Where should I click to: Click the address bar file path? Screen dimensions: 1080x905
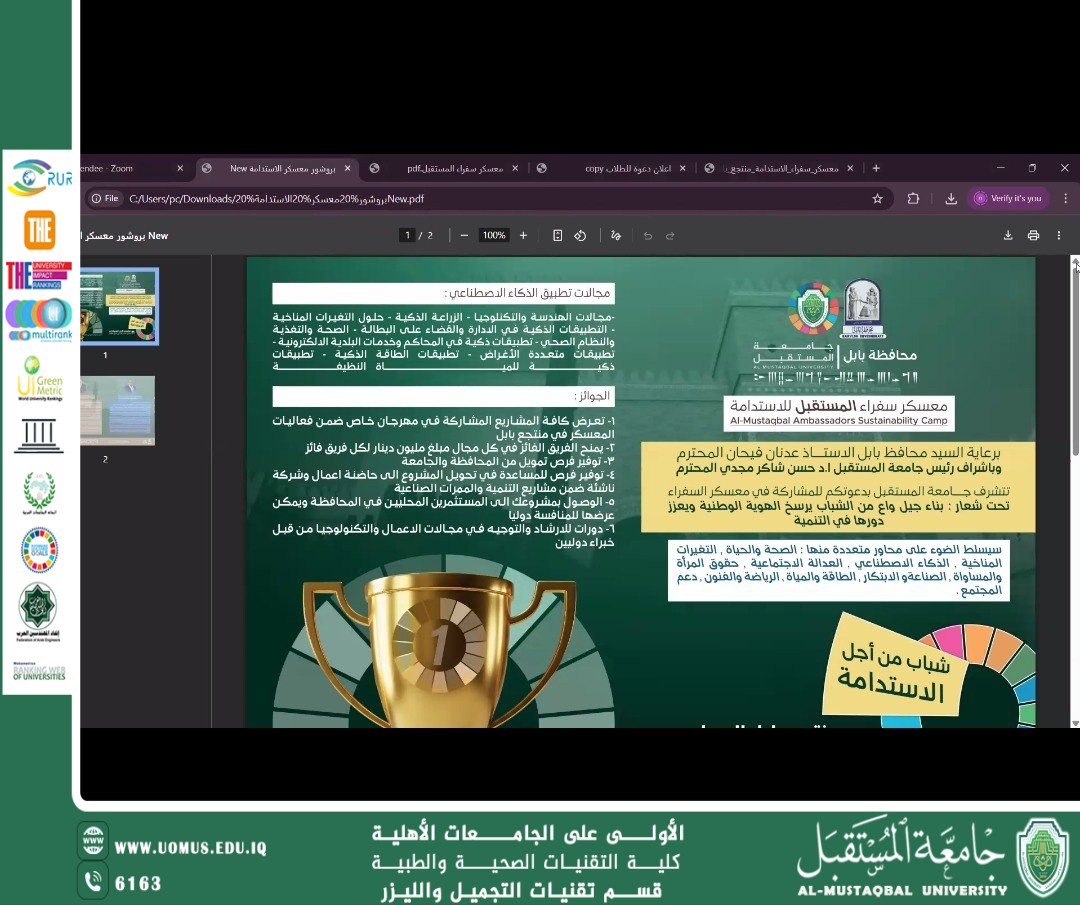coord(276,198)
